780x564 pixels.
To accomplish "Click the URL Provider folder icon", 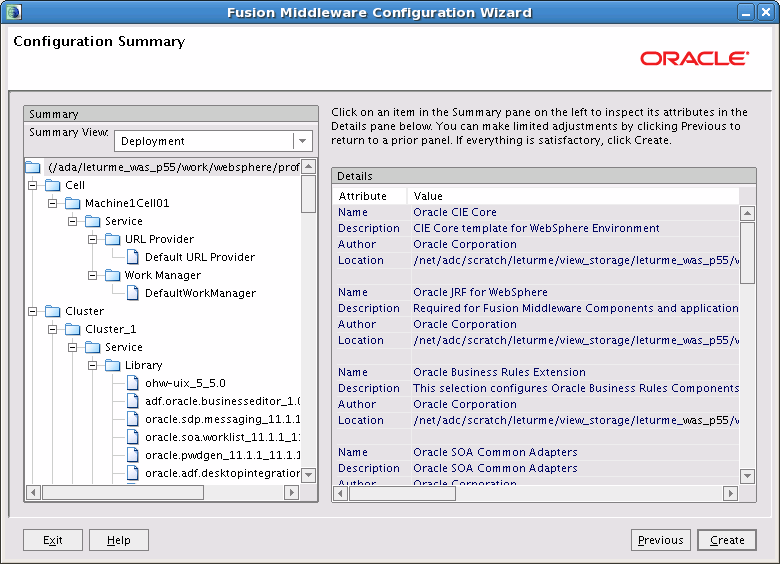I will [x=112, y=239].
